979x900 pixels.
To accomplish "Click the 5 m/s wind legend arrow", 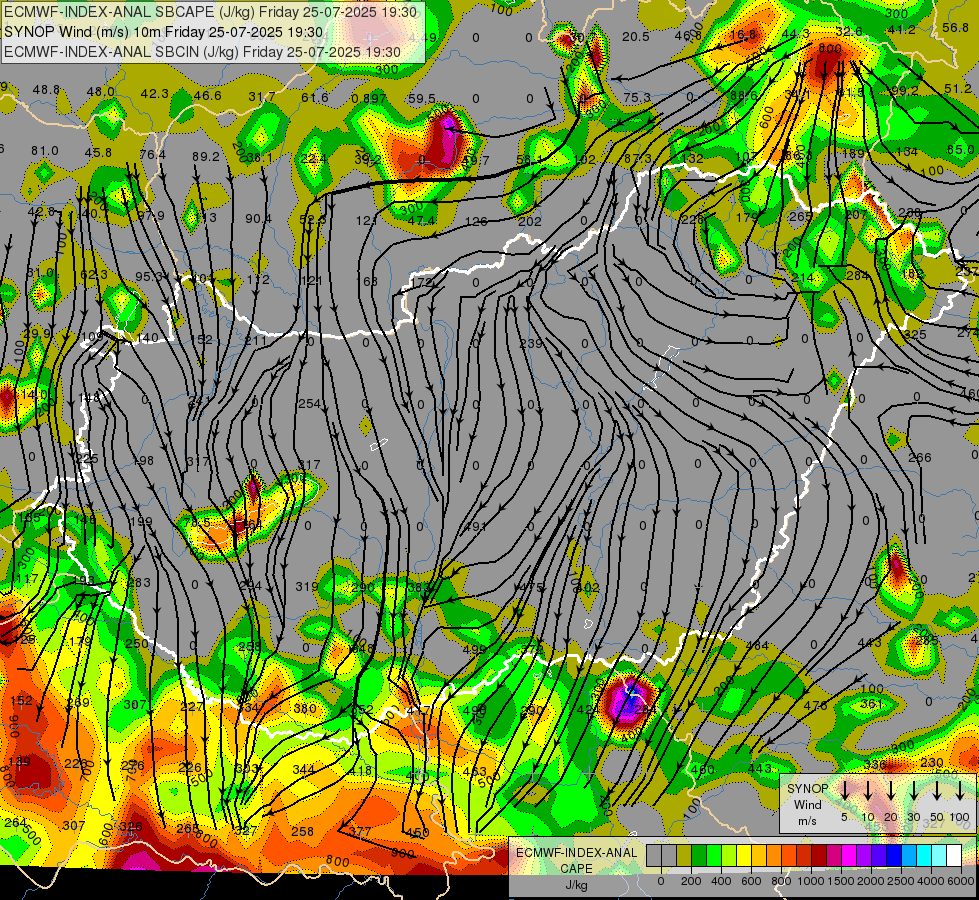I will pos(844,790).
